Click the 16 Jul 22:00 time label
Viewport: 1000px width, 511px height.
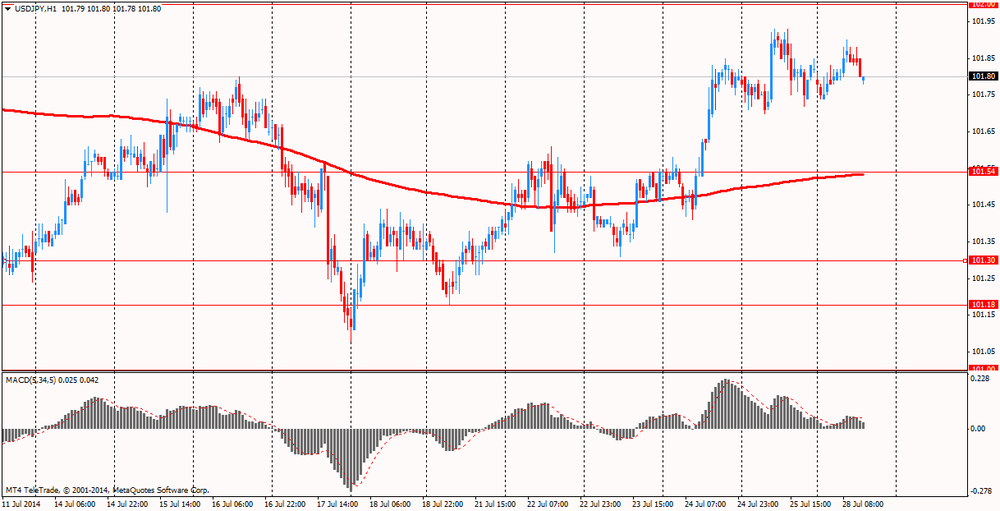coord(286,505)
